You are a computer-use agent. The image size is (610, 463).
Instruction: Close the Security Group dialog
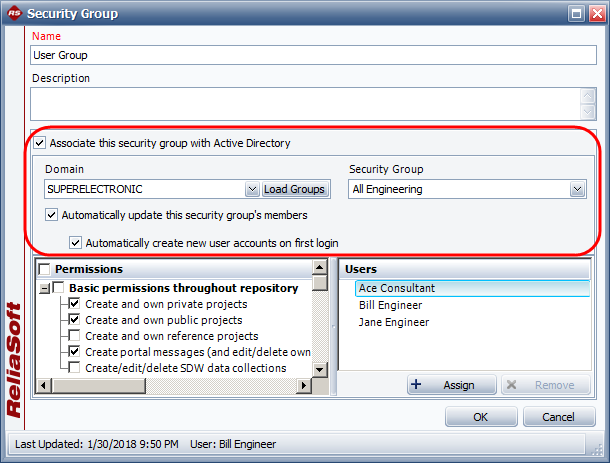tap(596, 14)
